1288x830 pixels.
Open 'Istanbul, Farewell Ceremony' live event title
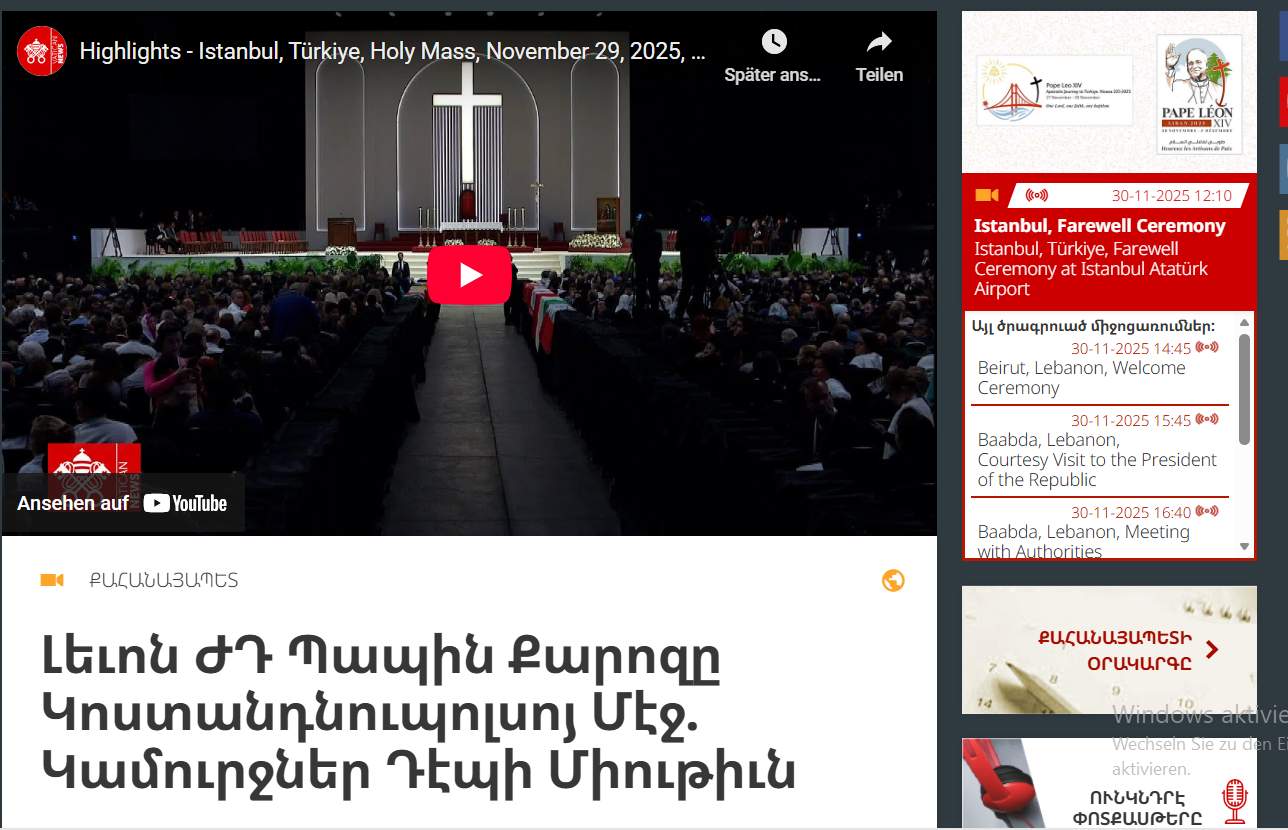(1100, 226)
